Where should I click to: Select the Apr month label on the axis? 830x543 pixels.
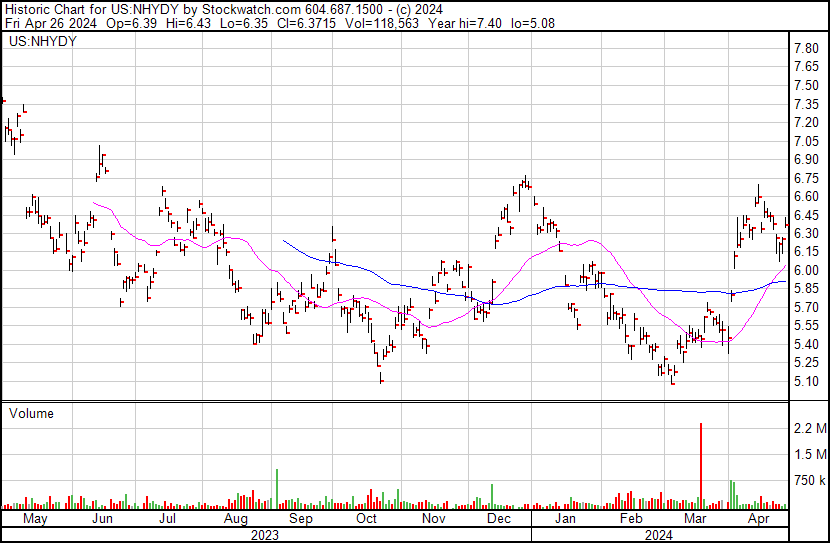click(759, 519)
